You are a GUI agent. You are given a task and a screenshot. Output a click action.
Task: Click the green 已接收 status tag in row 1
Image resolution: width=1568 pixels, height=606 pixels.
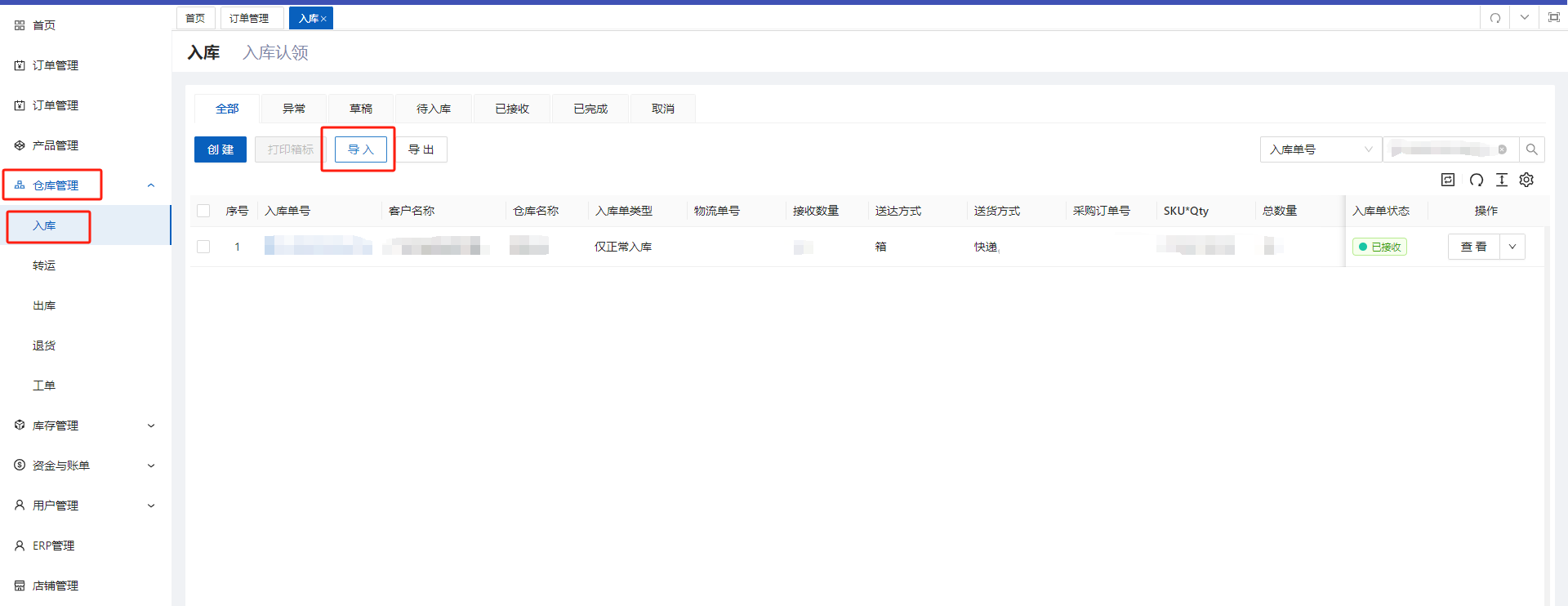click(x=1379, y=247)
